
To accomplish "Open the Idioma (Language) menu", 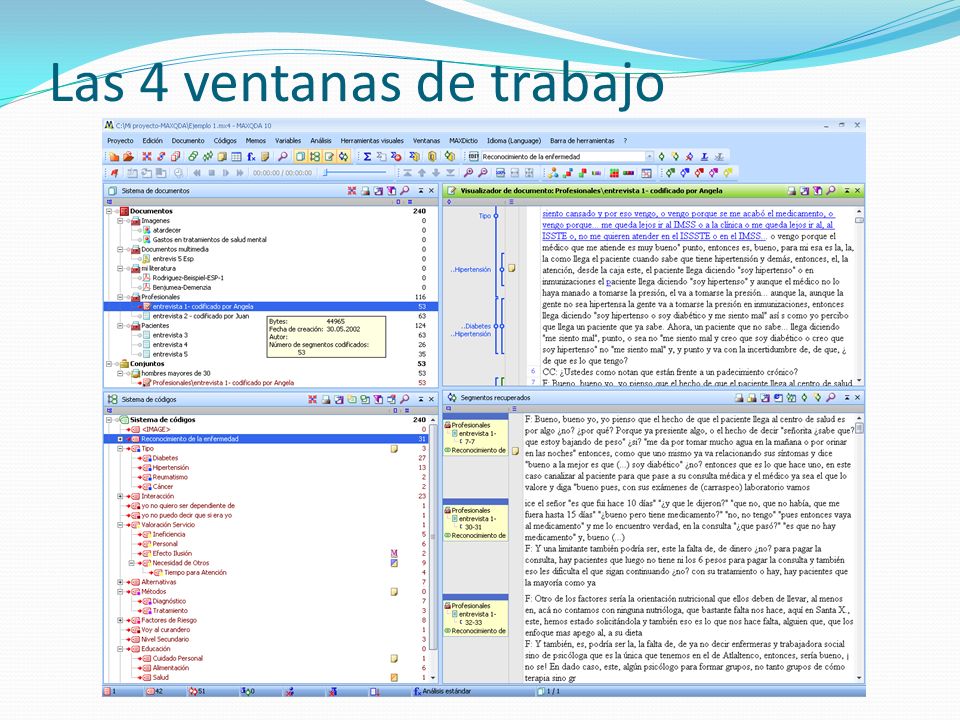I will (514, 141).
